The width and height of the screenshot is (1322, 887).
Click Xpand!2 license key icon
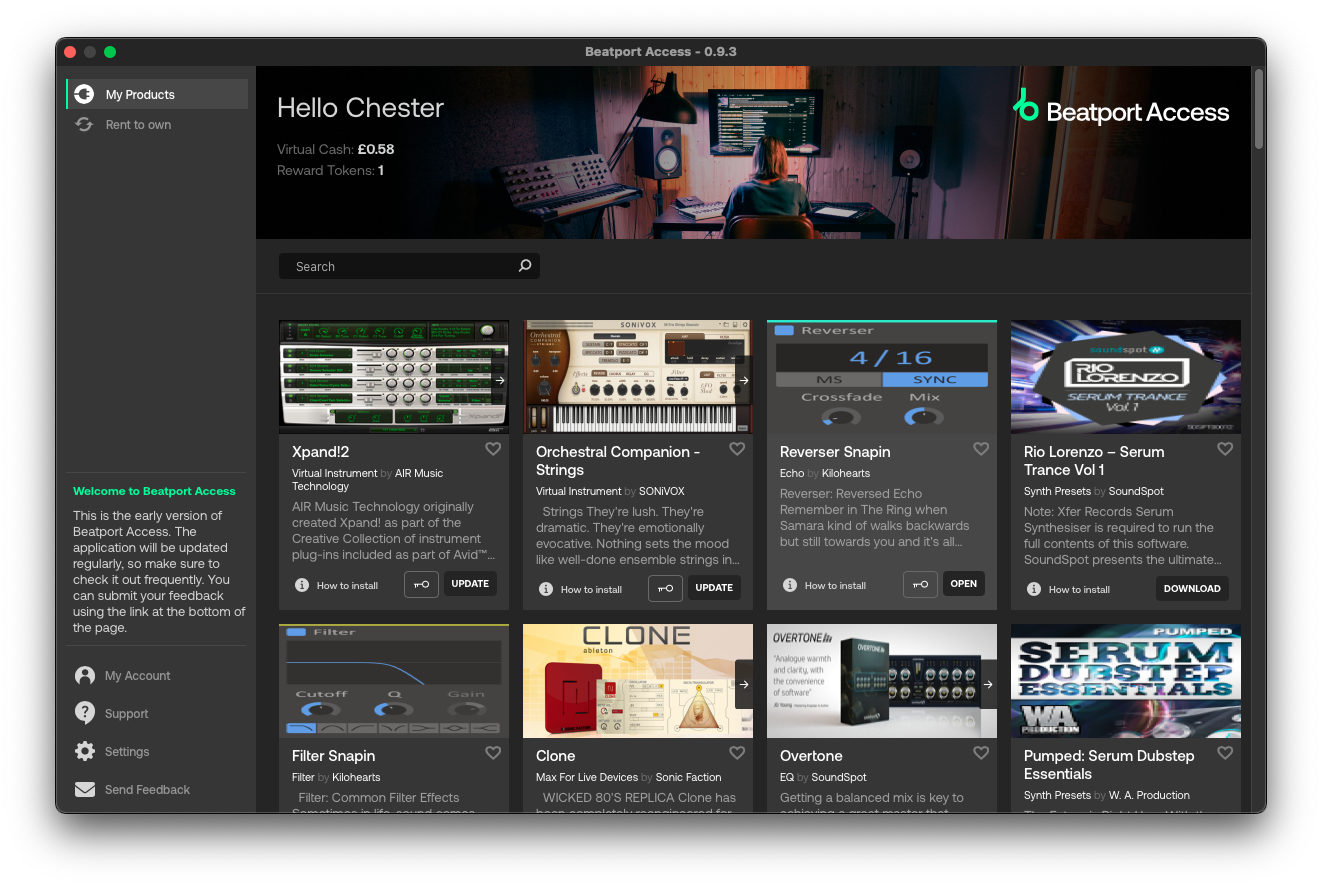(421, 584)
